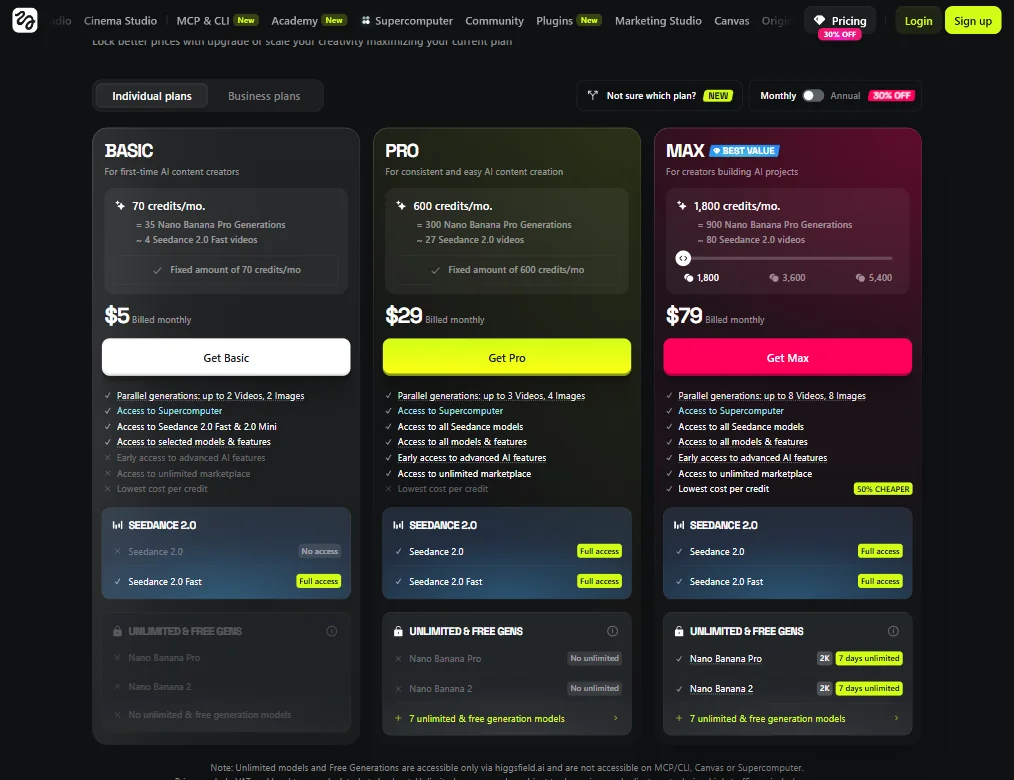This screenshot has width=1014, height=780.
Task: Click the lock icon in Pro Unlimited & Free Gens
Action: pyautogui.click(x=398, y=631)
